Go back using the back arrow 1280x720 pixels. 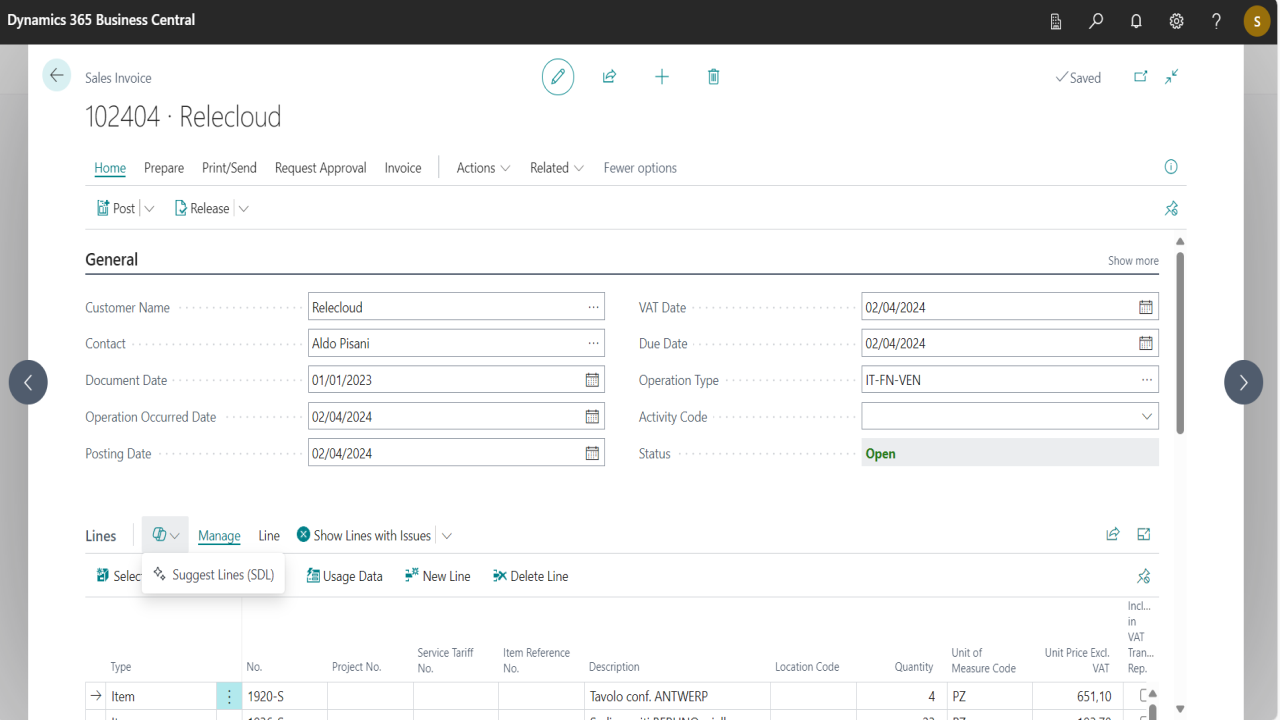[57, 76]
